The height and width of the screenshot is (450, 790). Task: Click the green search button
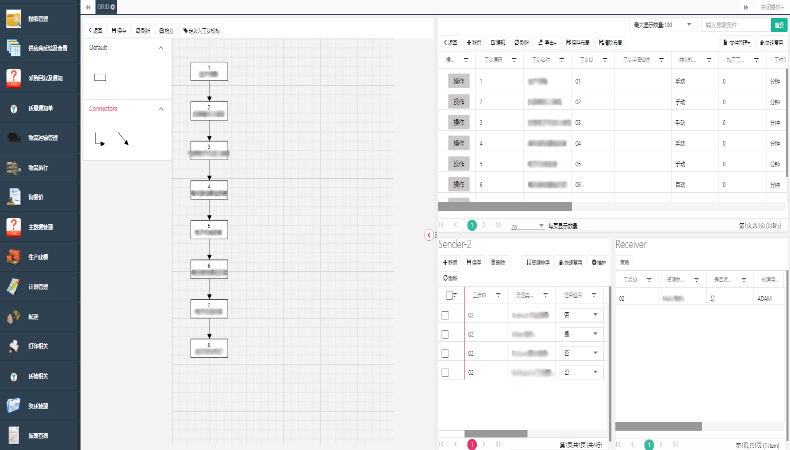778,24
